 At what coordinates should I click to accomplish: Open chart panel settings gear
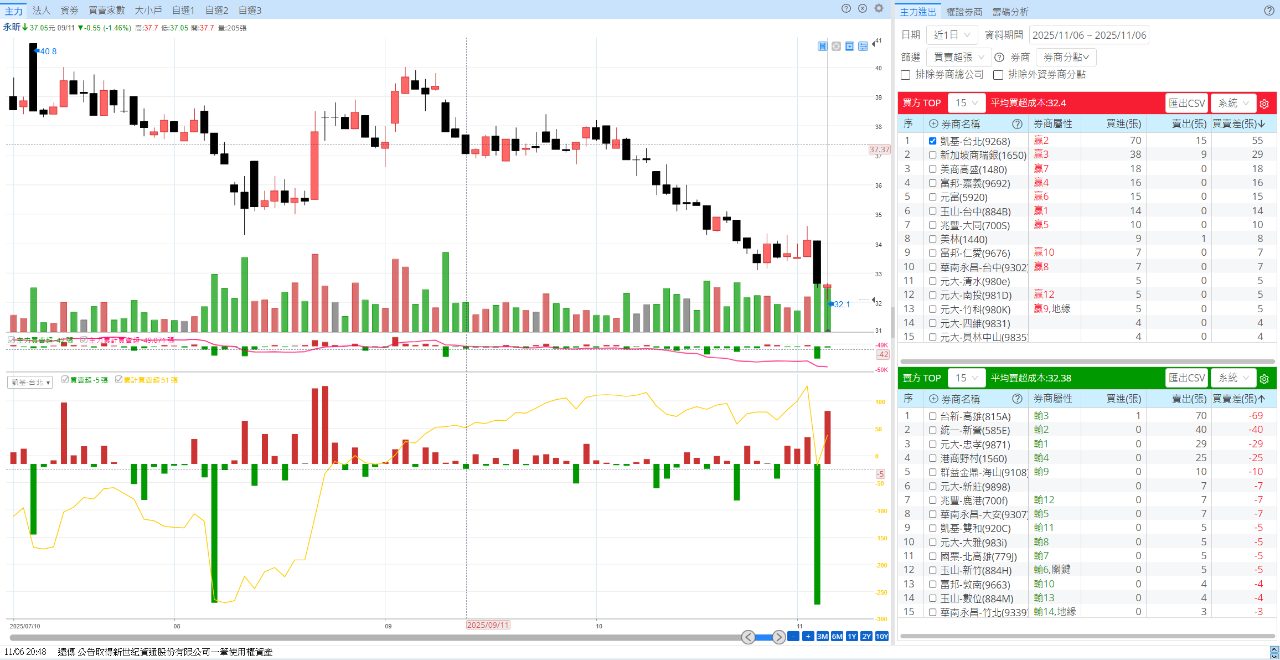point(879,8)
